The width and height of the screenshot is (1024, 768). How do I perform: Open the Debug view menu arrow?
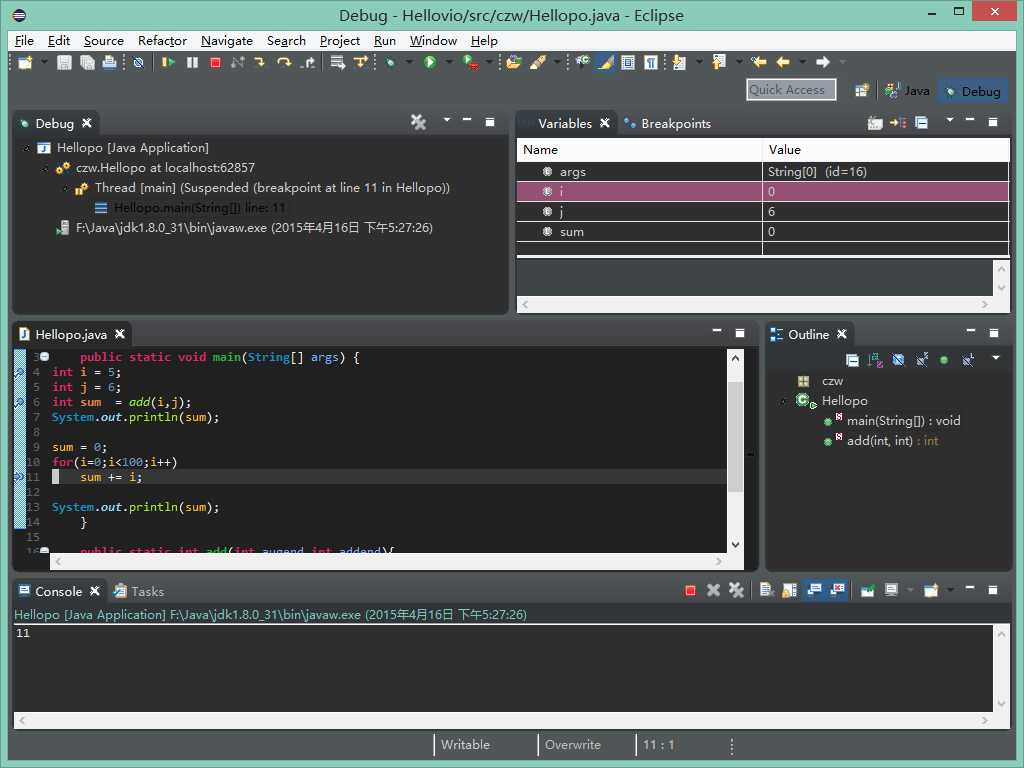tap(447, 120)
